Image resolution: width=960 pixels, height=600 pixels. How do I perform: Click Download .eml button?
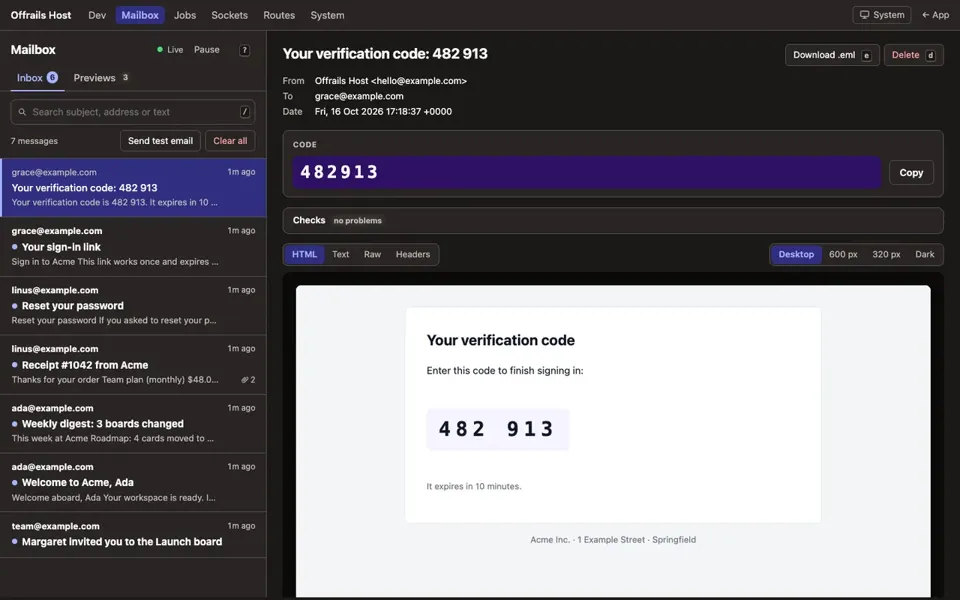[x=832, y=55]
